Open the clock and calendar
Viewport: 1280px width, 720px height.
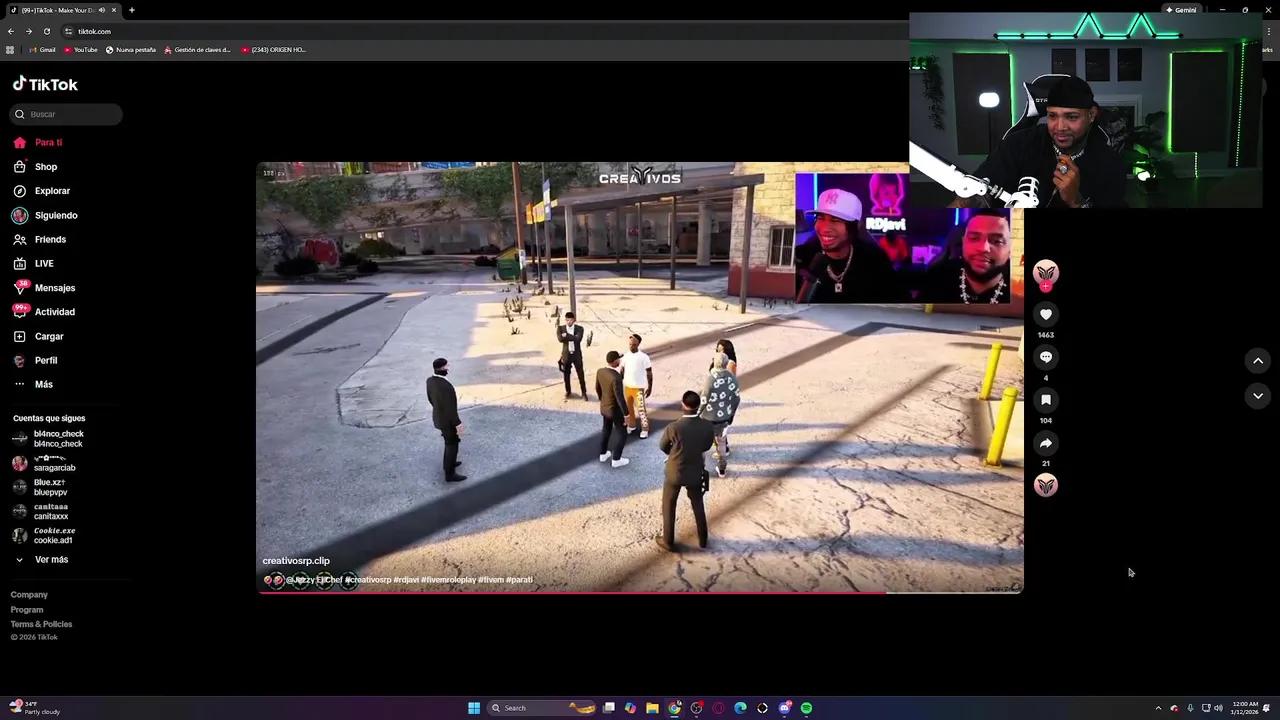coord(1245,708)
